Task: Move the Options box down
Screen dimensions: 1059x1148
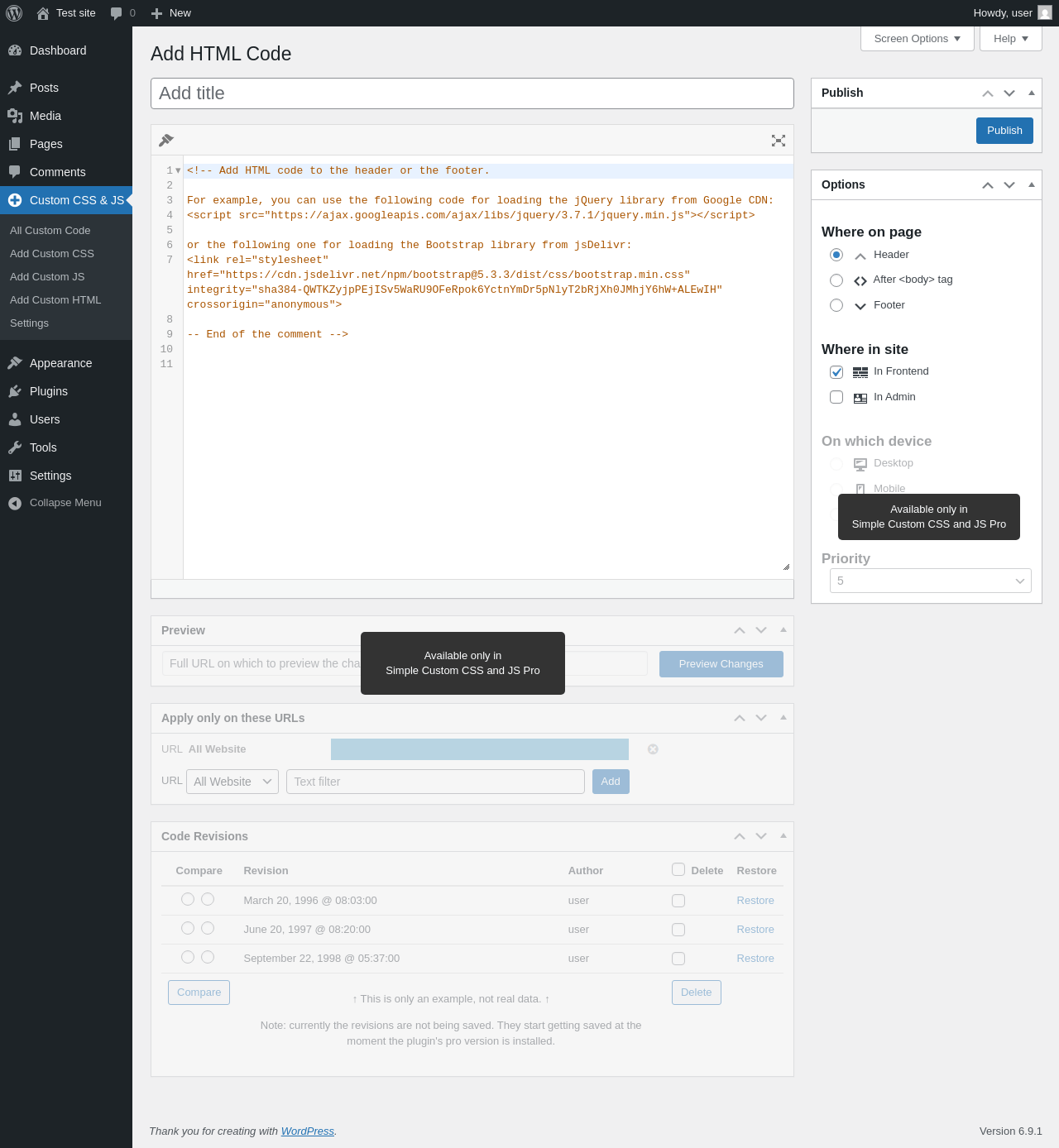Action: click(1009, 185)
